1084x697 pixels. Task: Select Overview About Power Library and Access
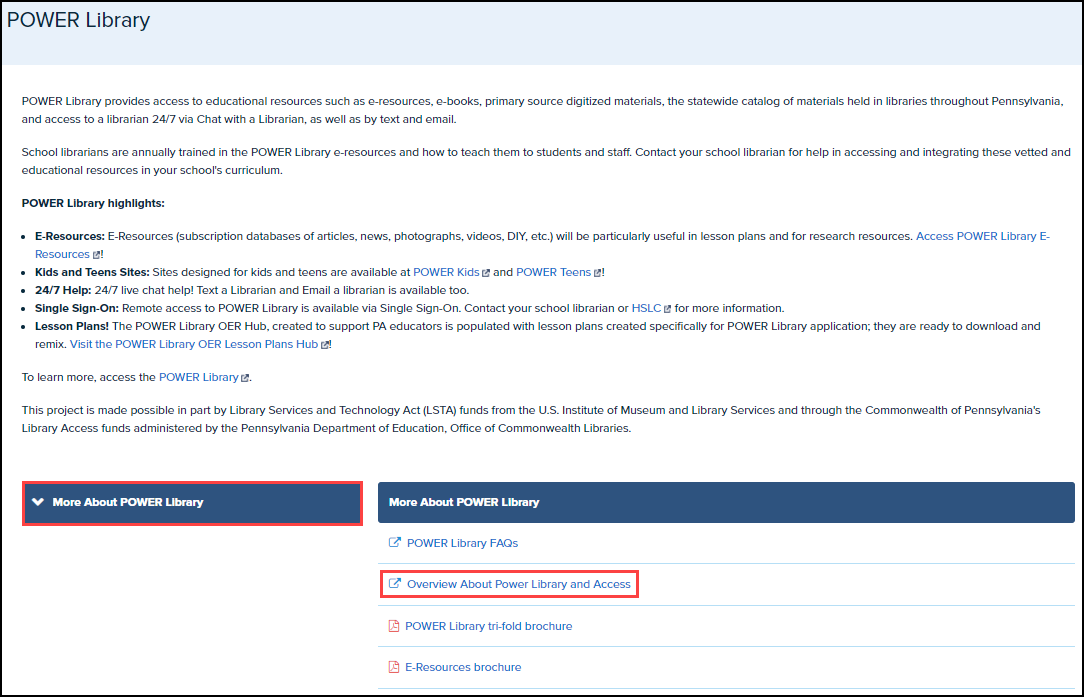pos(518,584)
